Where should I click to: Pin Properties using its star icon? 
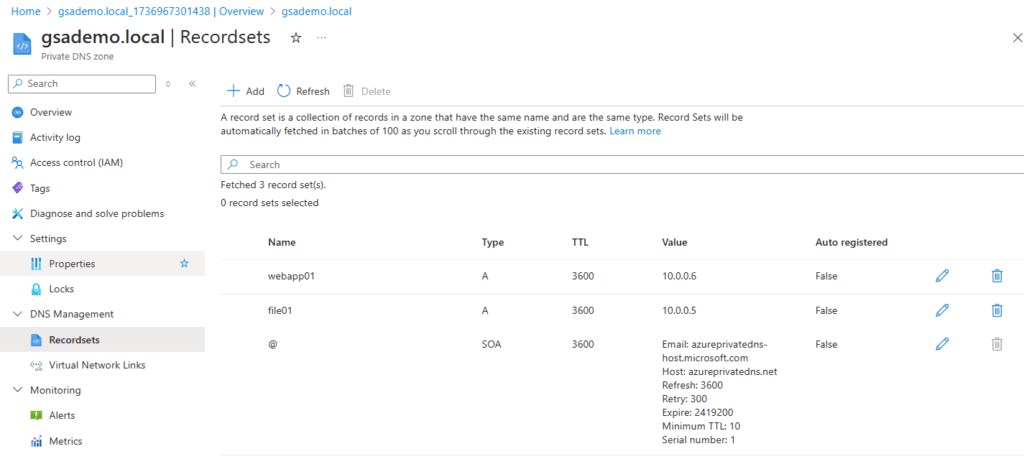pyautogui.click(x=184, y=264)
